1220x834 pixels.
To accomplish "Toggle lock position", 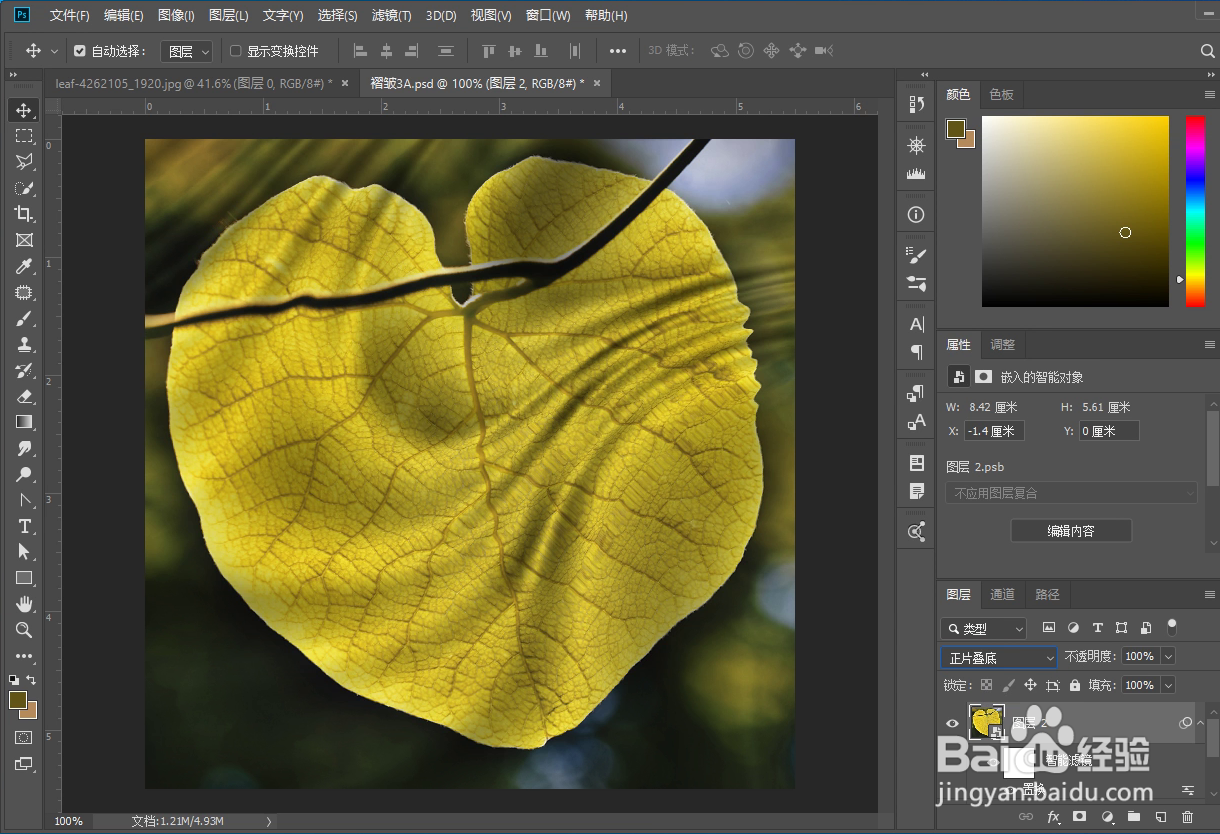I will point(1031,685).
